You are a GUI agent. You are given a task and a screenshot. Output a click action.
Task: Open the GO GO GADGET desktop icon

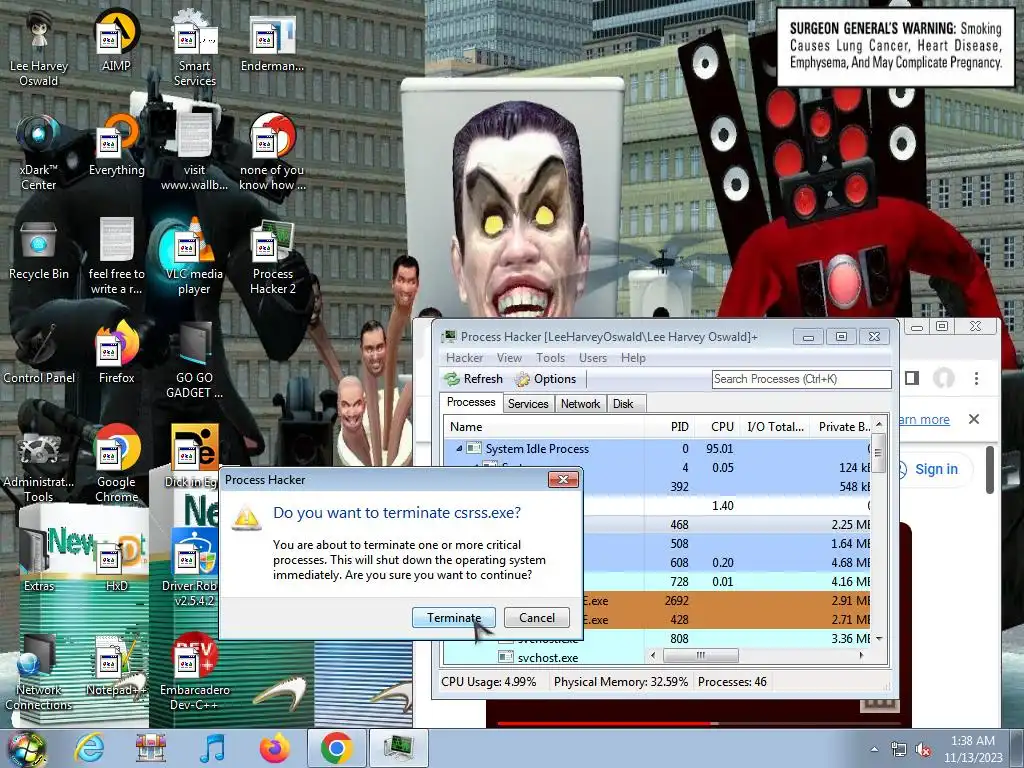click(x=194, y=361)
